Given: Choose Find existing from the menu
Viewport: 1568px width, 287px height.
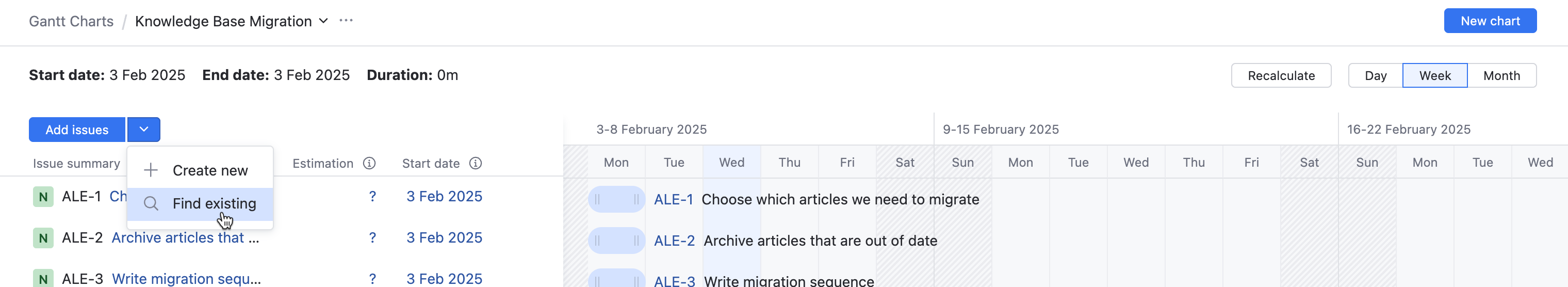Looking at the screenshot, I should (214, 203).
